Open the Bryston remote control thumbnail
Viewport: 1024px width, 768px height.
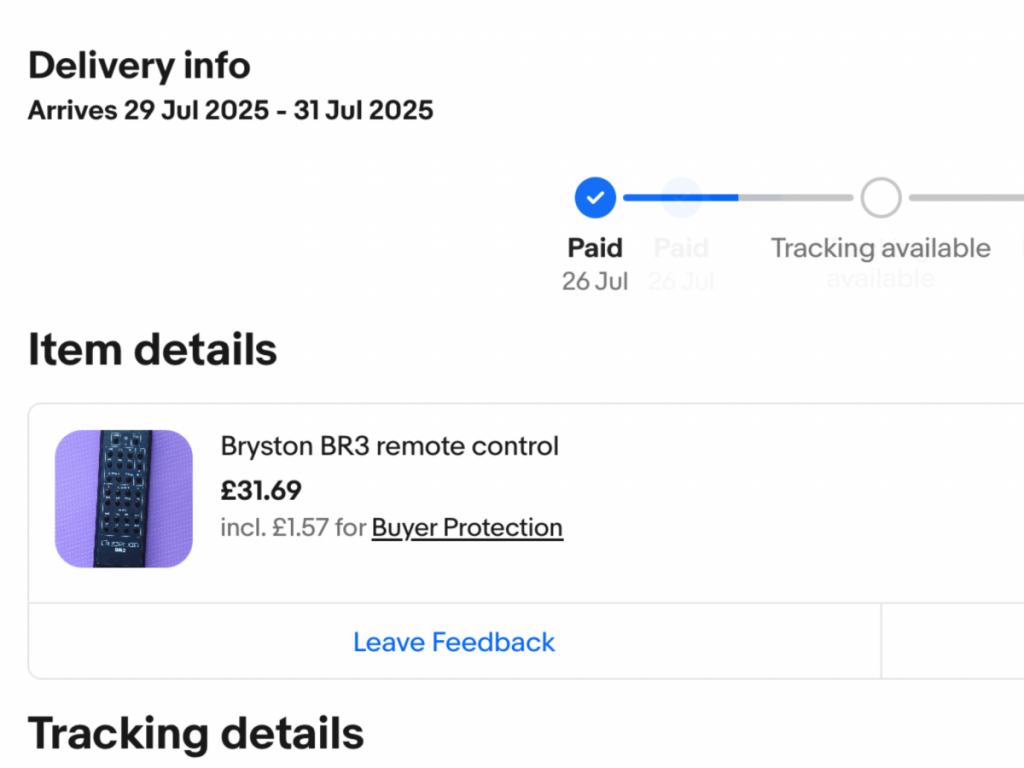pos(123,498)
